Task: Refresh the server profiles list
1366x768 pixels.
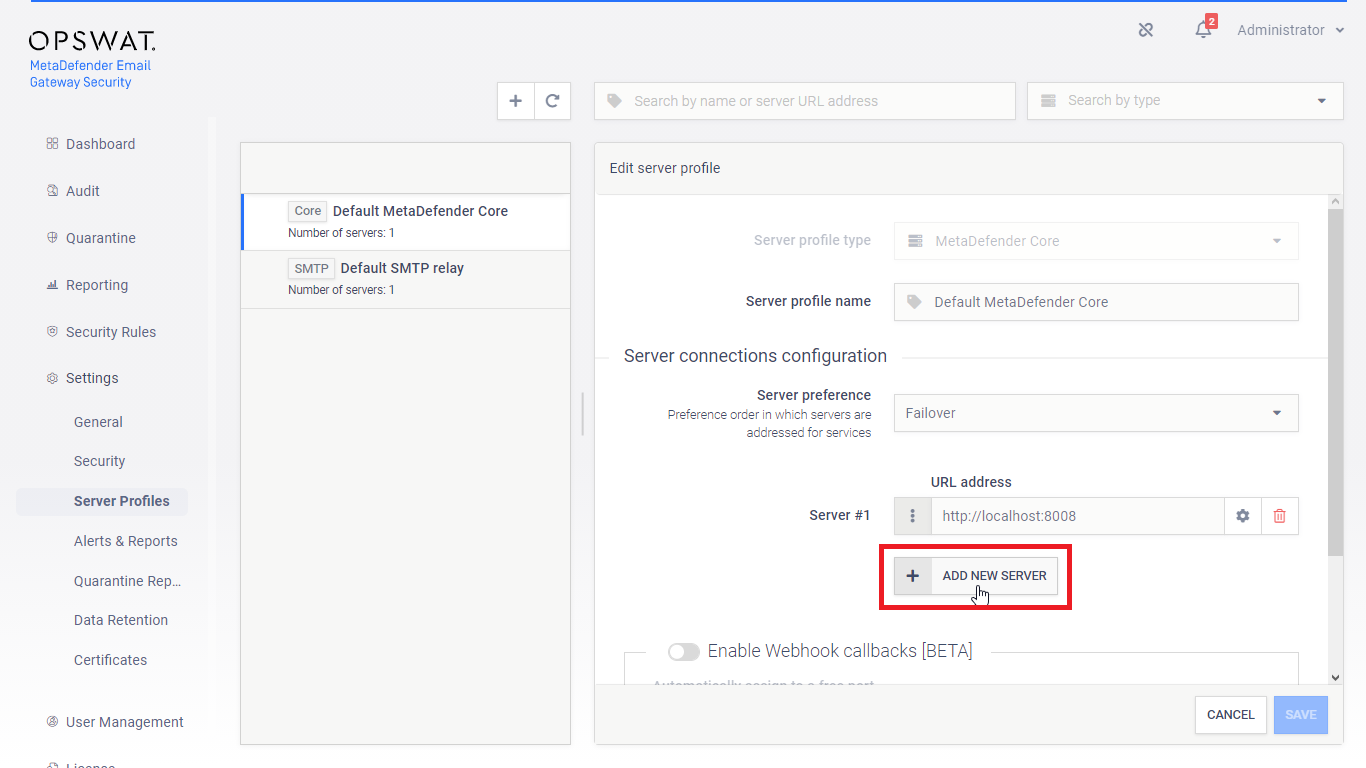Action: pyautogui.click(x=552, y=101)
